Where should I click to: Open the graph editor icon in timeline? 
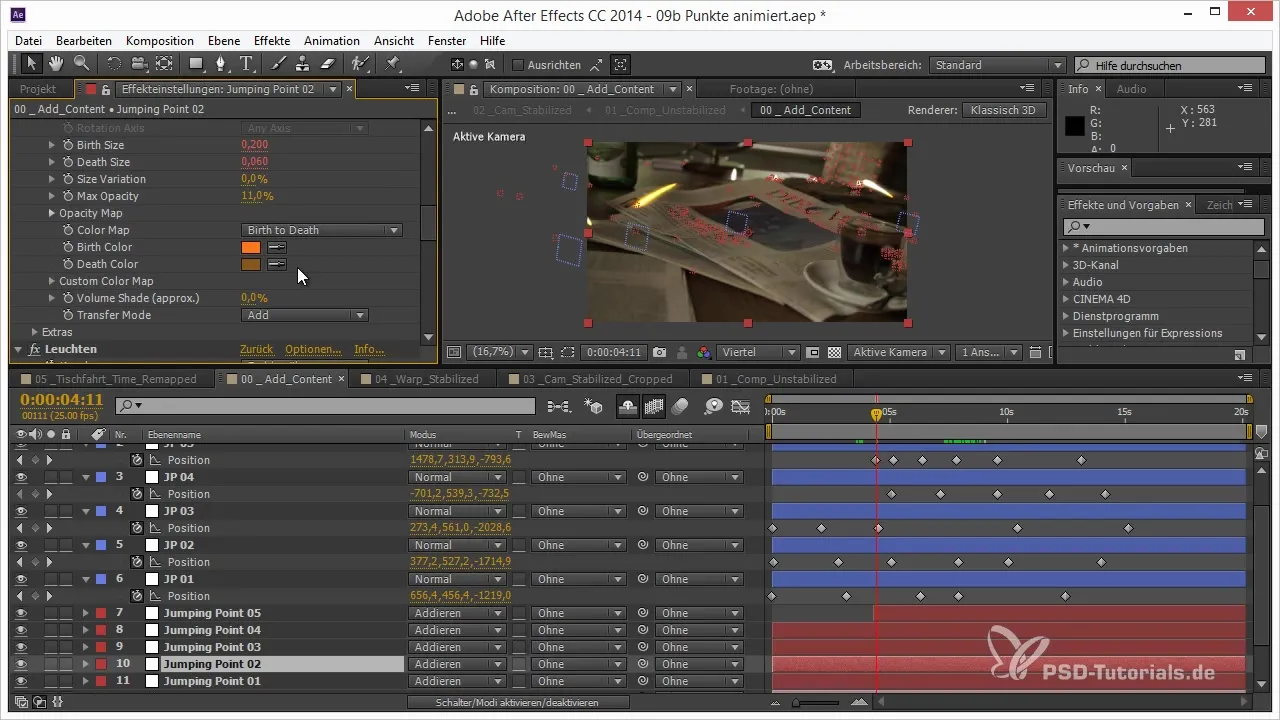(x=741, y=406)
